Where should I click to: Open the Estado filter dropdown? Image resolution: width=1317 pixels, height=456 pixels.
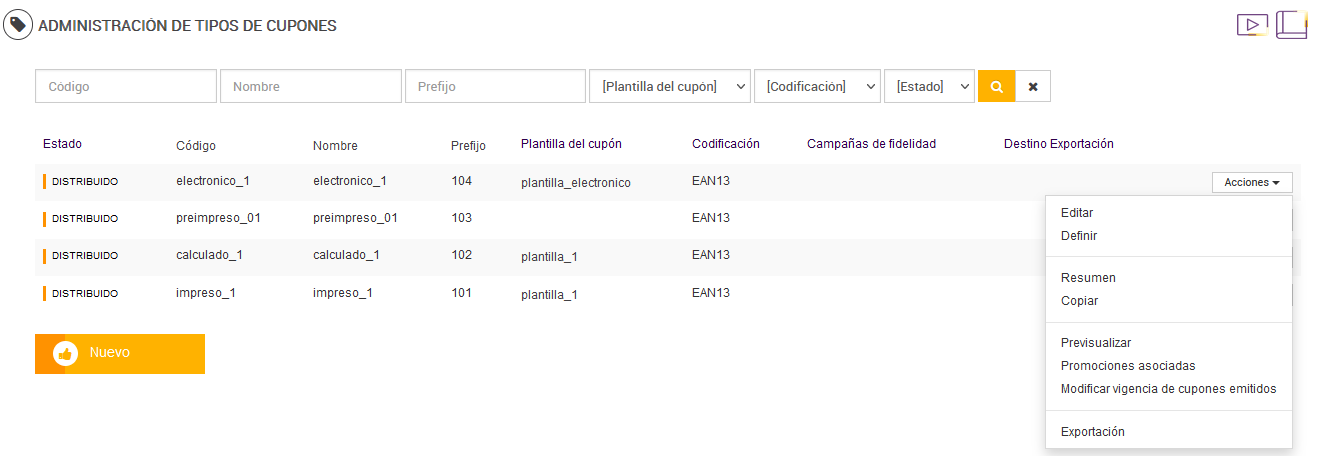[x=929, y=86]
